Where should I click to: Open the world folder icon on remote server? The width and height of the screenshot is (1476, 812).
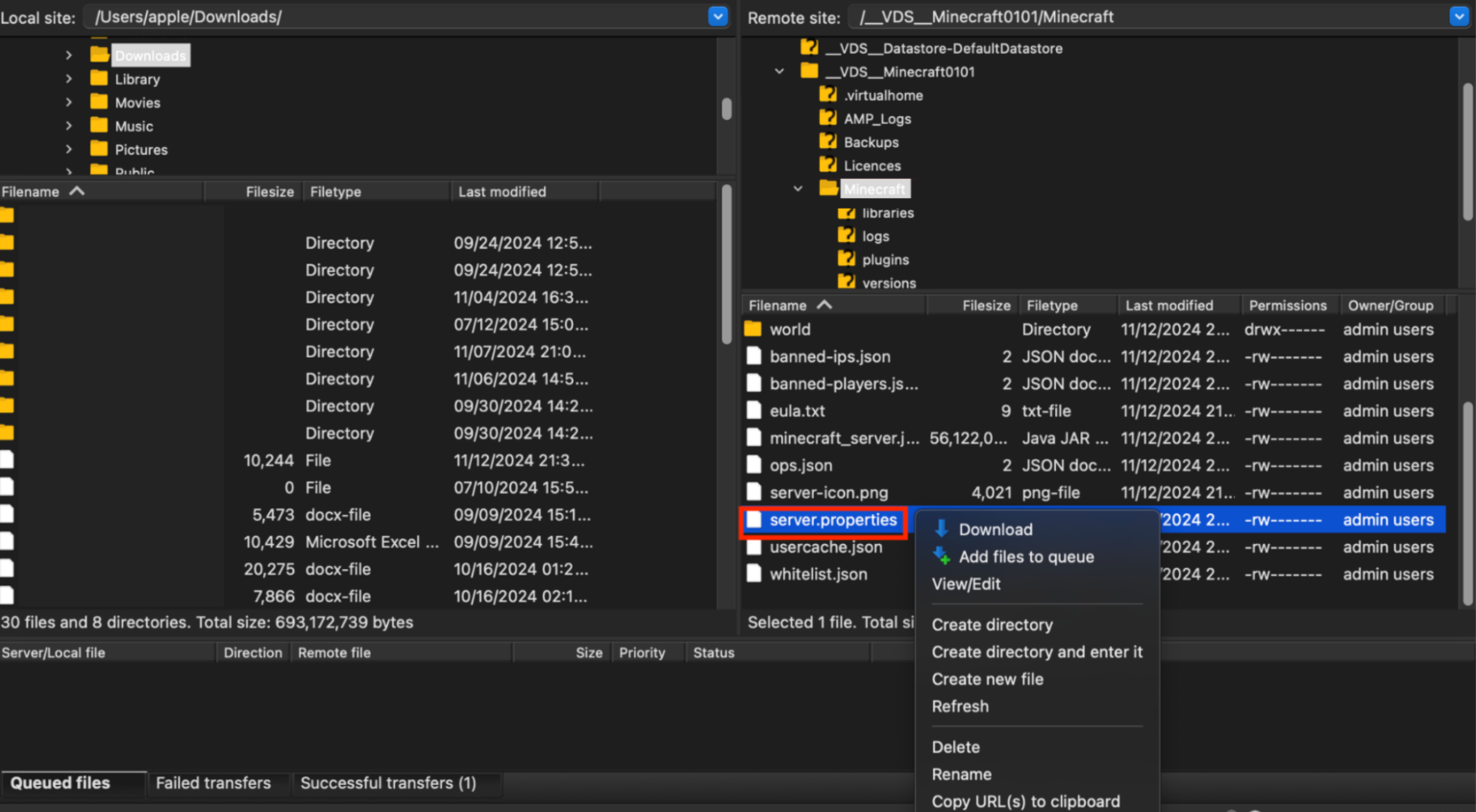pos(755,329)
